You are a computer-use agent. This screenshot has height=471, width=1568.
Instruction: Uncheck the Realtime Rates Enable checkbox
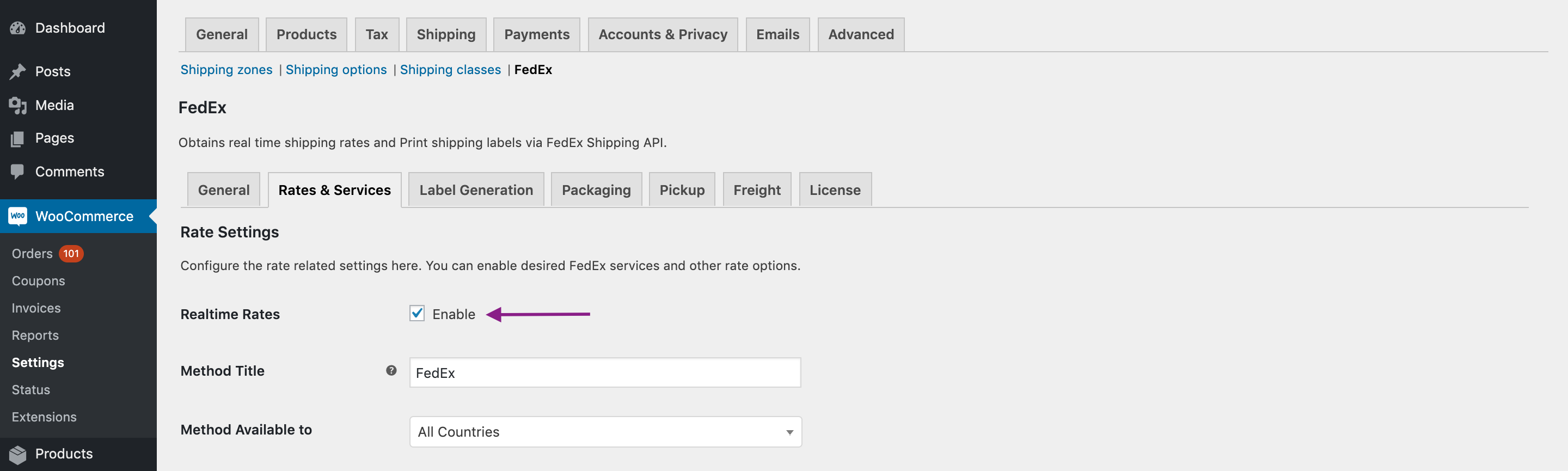tap(417, 314)
